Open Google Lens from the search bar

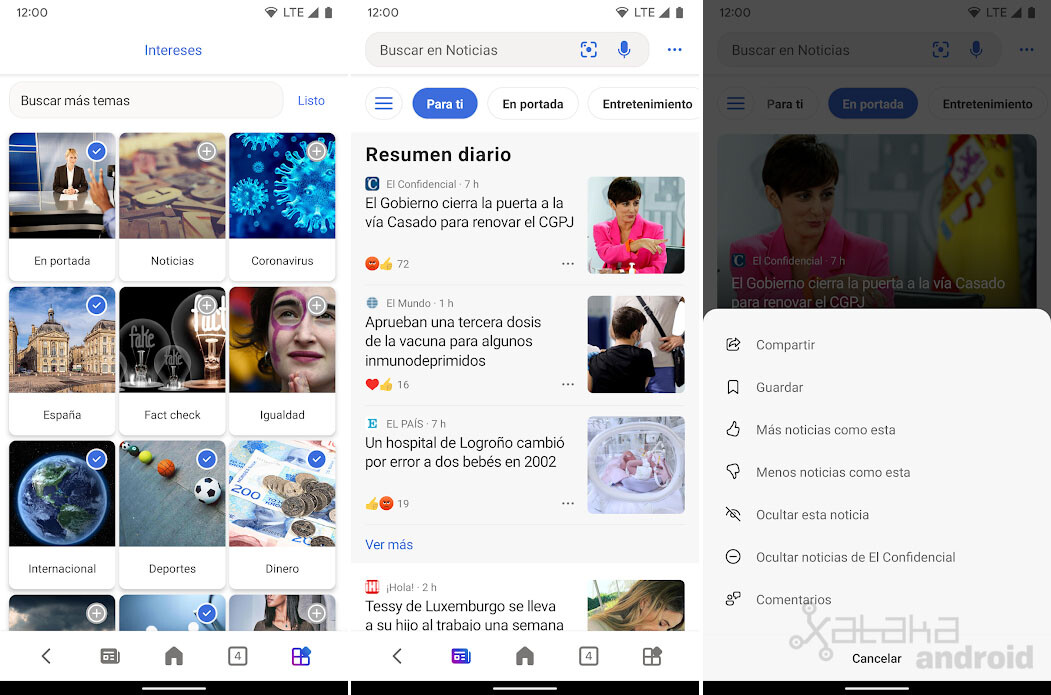tap(588, 49)
